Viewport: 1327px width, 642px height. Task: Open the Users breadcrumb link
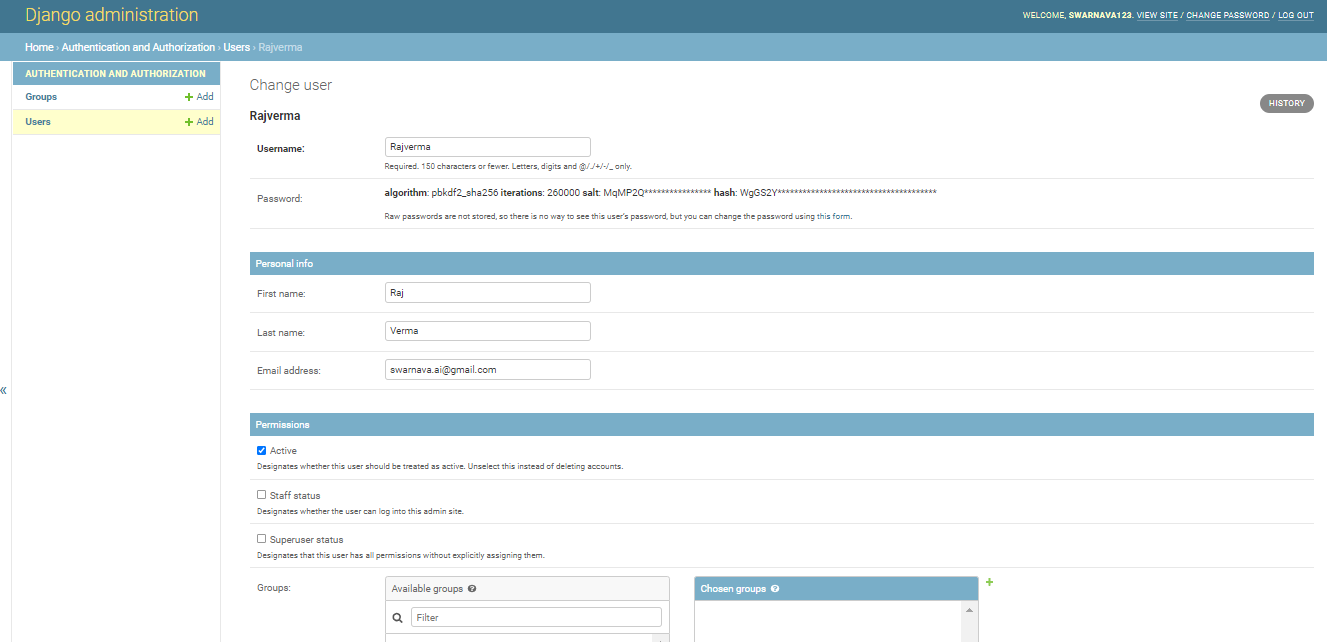tap(237, 47)
